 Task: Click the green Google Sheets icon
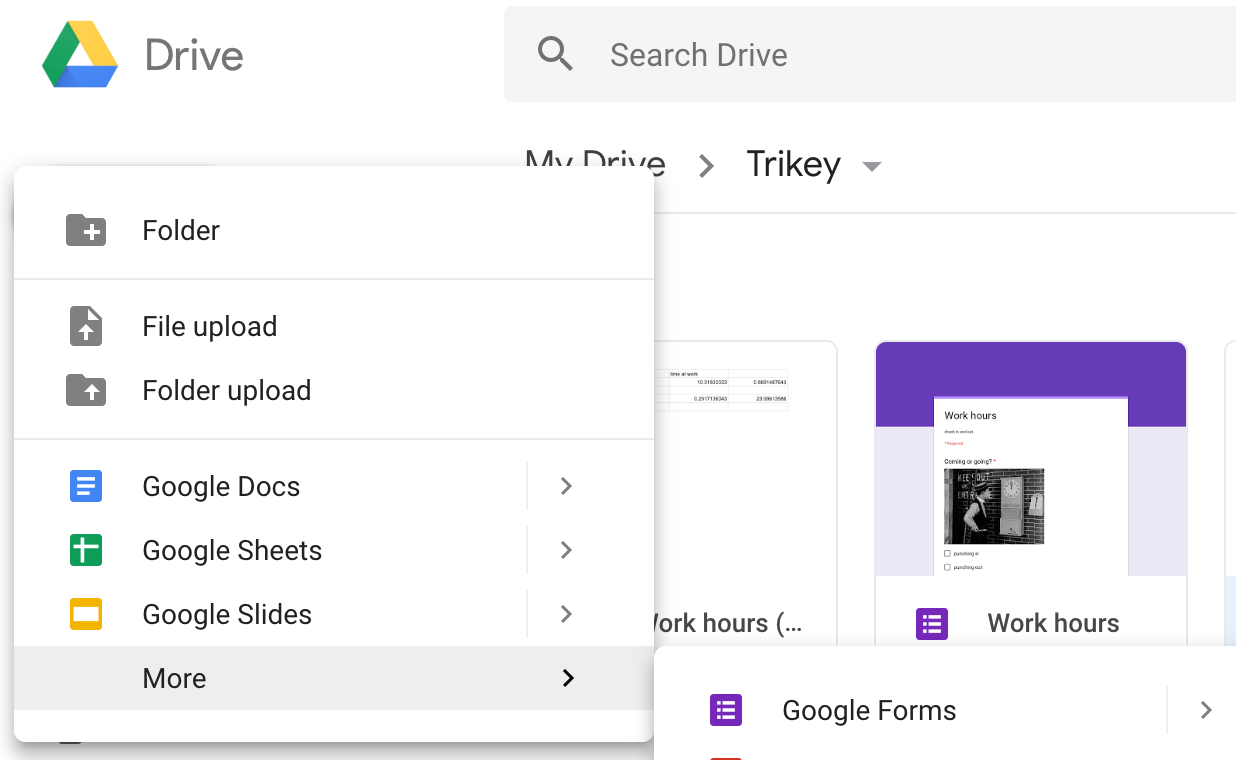coord(86,550)
